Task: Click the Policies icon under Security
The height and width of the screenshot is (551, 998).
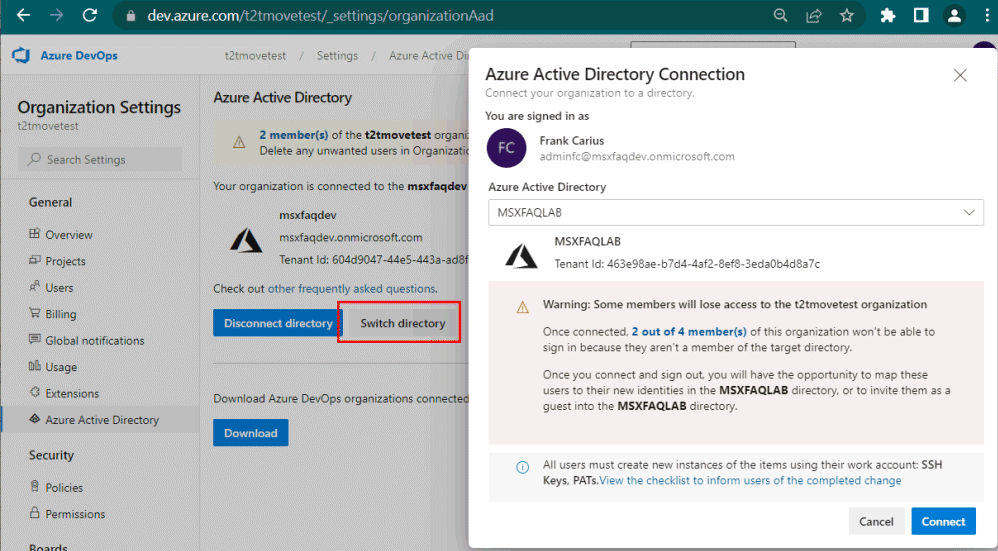Action: 34,487
